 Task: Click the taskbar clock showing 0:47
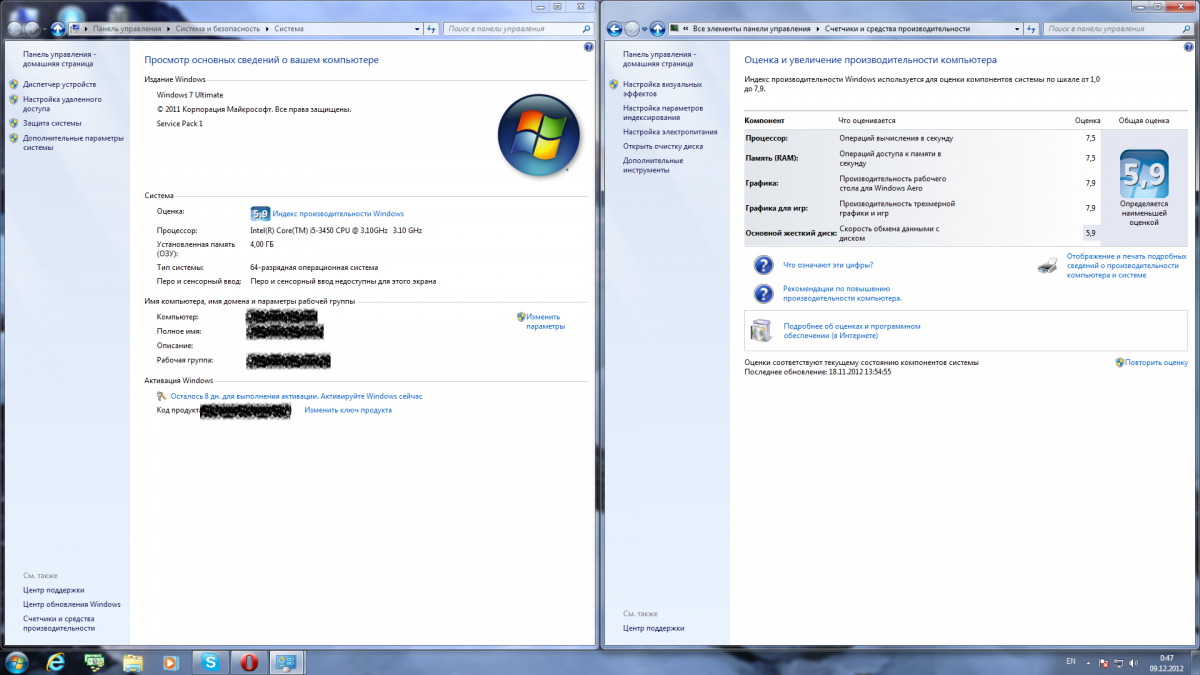point(1166,662)
